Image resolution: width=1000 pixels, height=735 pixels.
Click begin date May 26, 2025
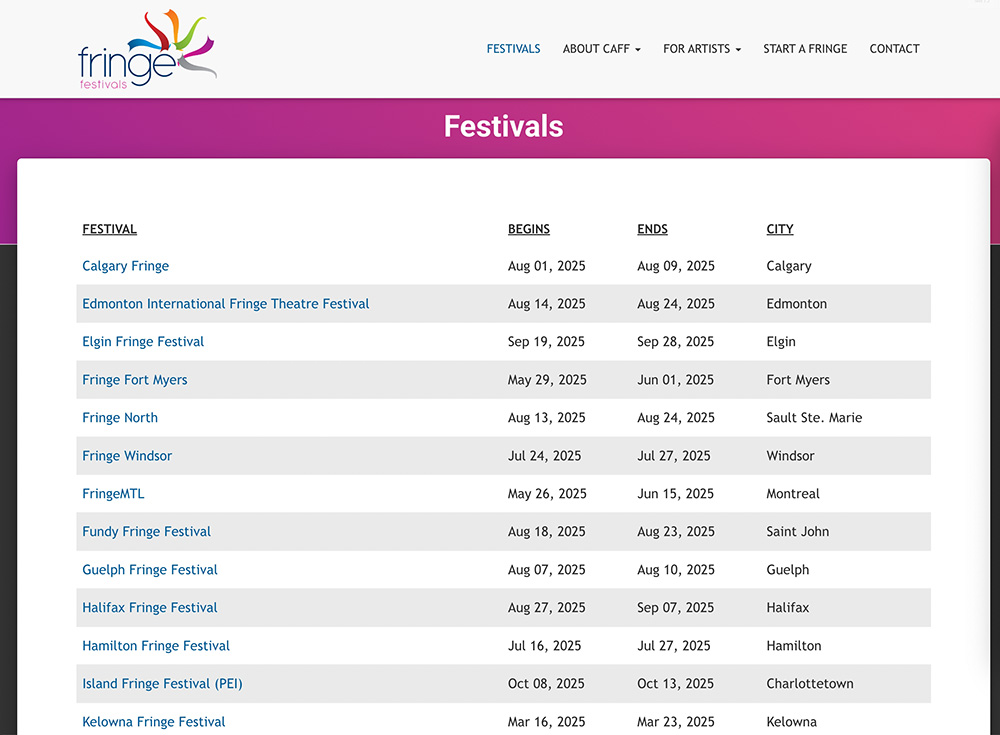547,494
